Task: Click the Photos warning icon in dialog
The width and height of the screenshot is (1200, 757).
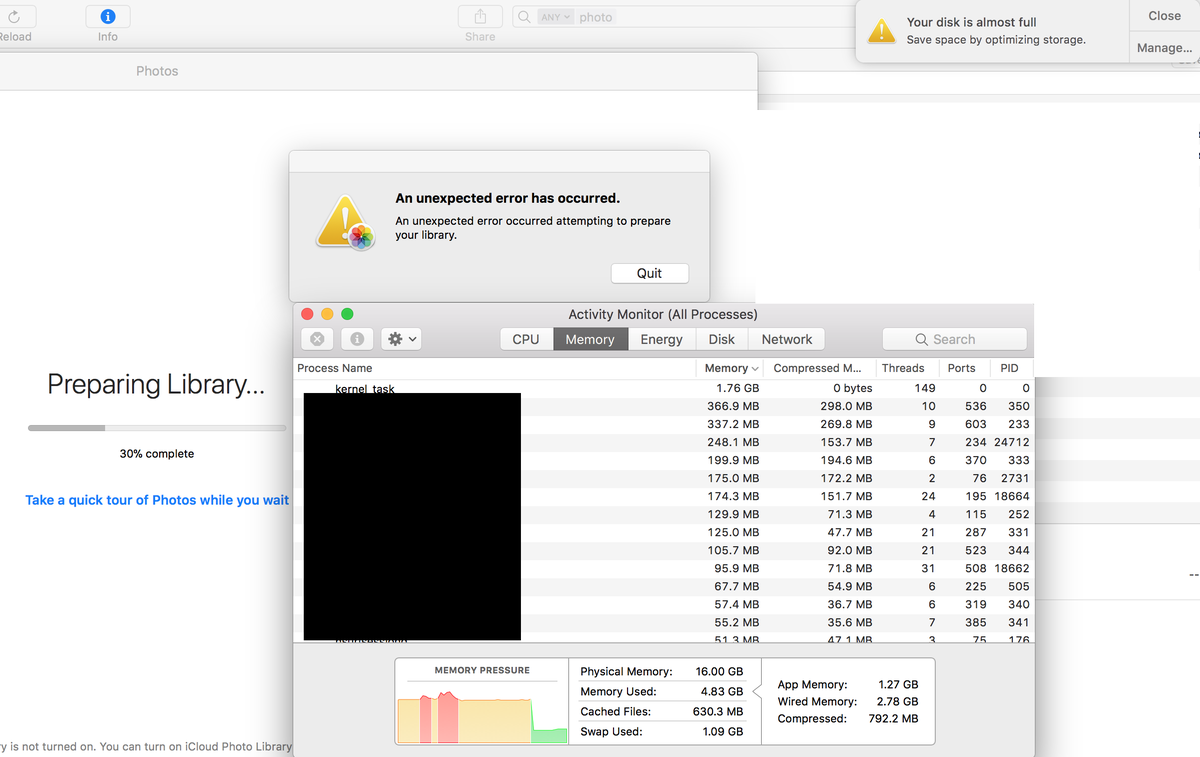Action: tap(345, 221)
